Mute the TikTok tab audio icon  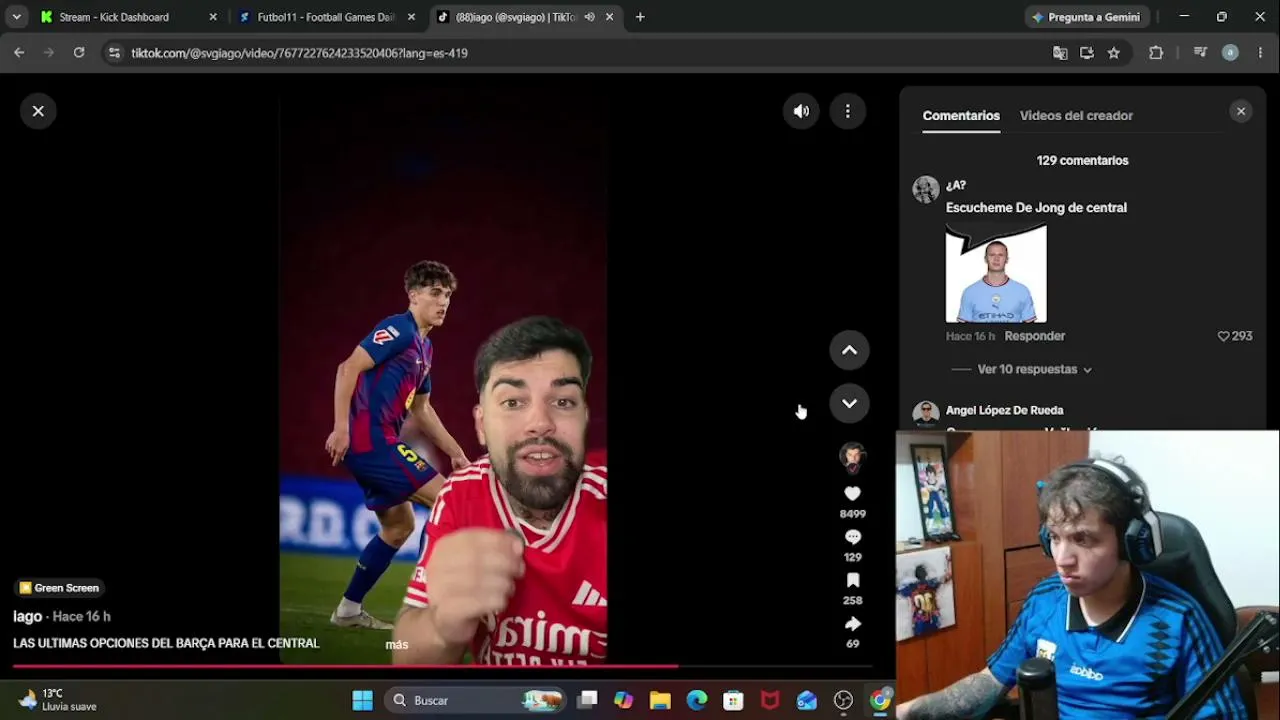[589, 17]
